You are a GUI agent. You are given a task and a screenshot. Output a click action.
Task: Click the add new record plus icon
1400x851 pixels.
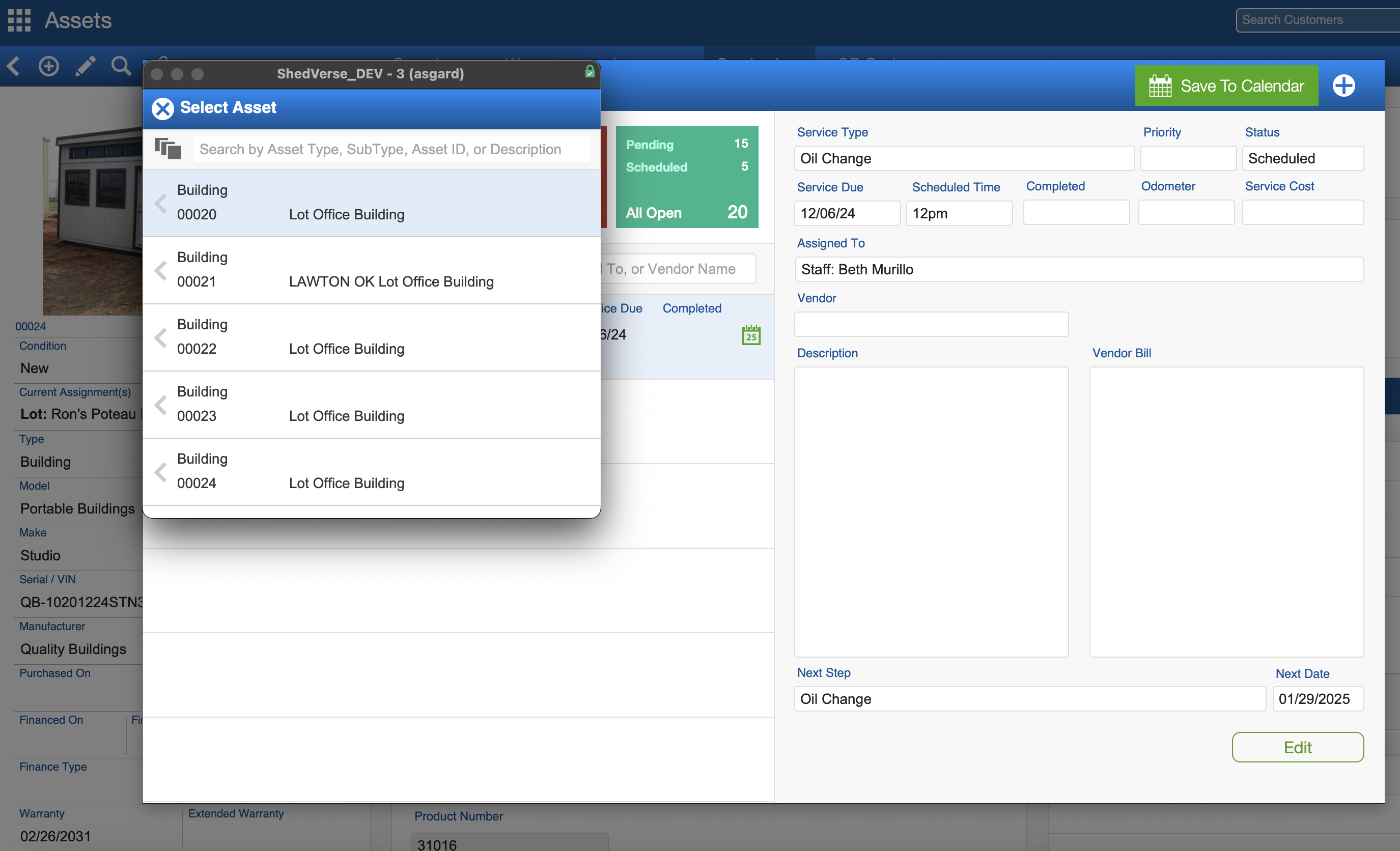[x=48, y=66]
